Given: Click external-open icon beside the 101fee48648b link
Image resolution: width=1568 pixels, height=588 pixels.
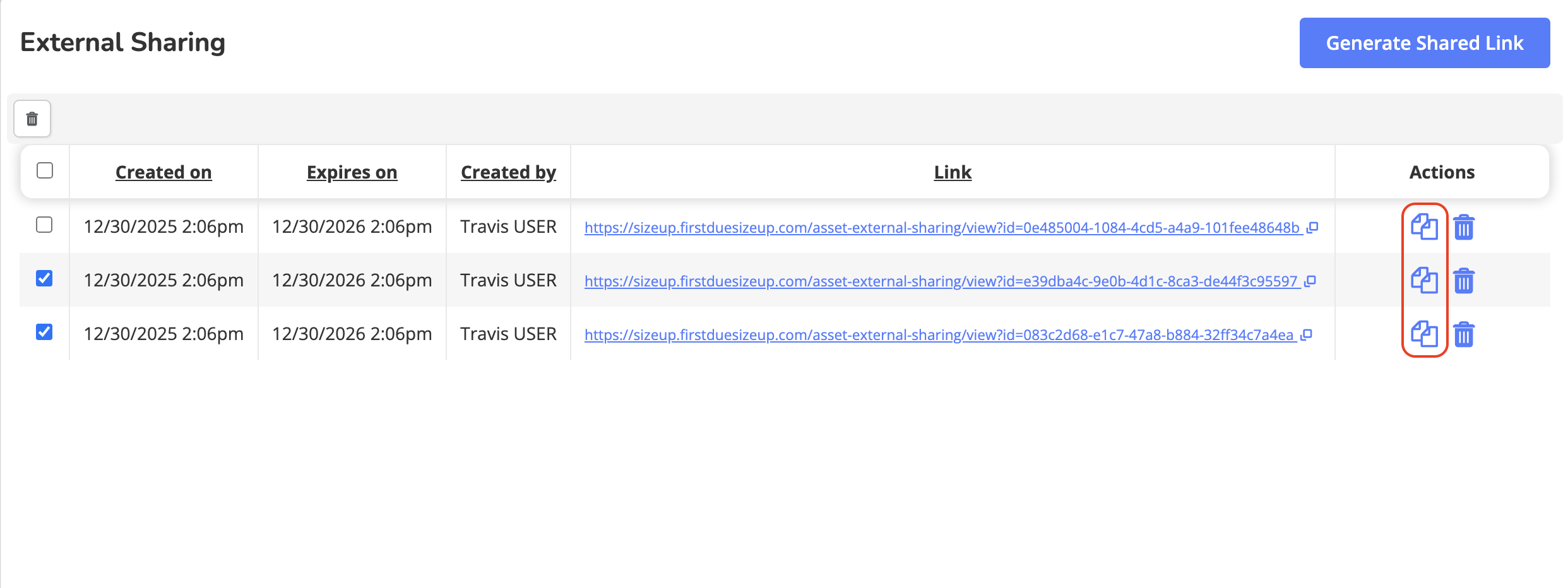Looking at the screenshot, I should point(1312,227).
